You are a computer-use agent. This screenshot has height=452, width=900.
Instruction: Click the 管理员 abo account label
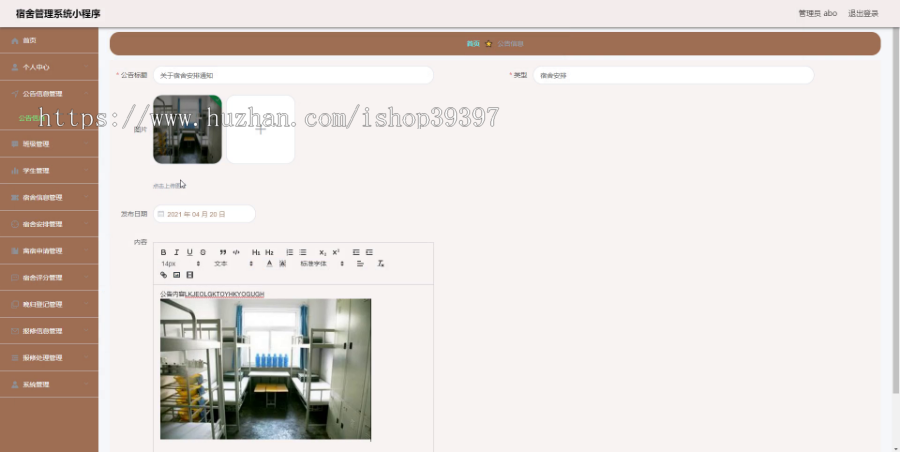(x=817, y=13)
